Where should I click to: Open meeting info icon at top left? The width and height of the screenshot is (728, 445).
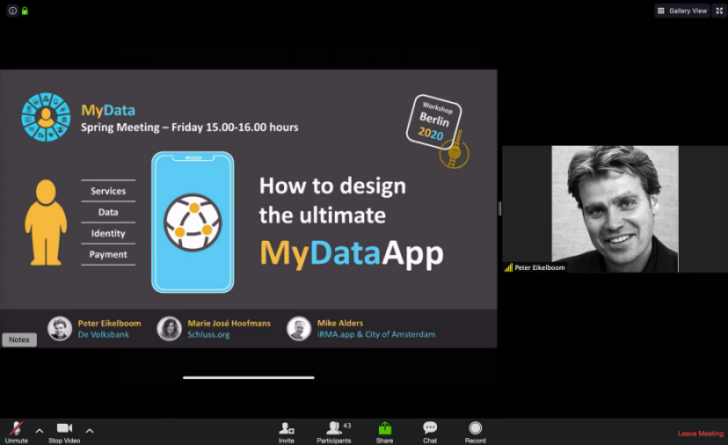(x=13, y=11)
